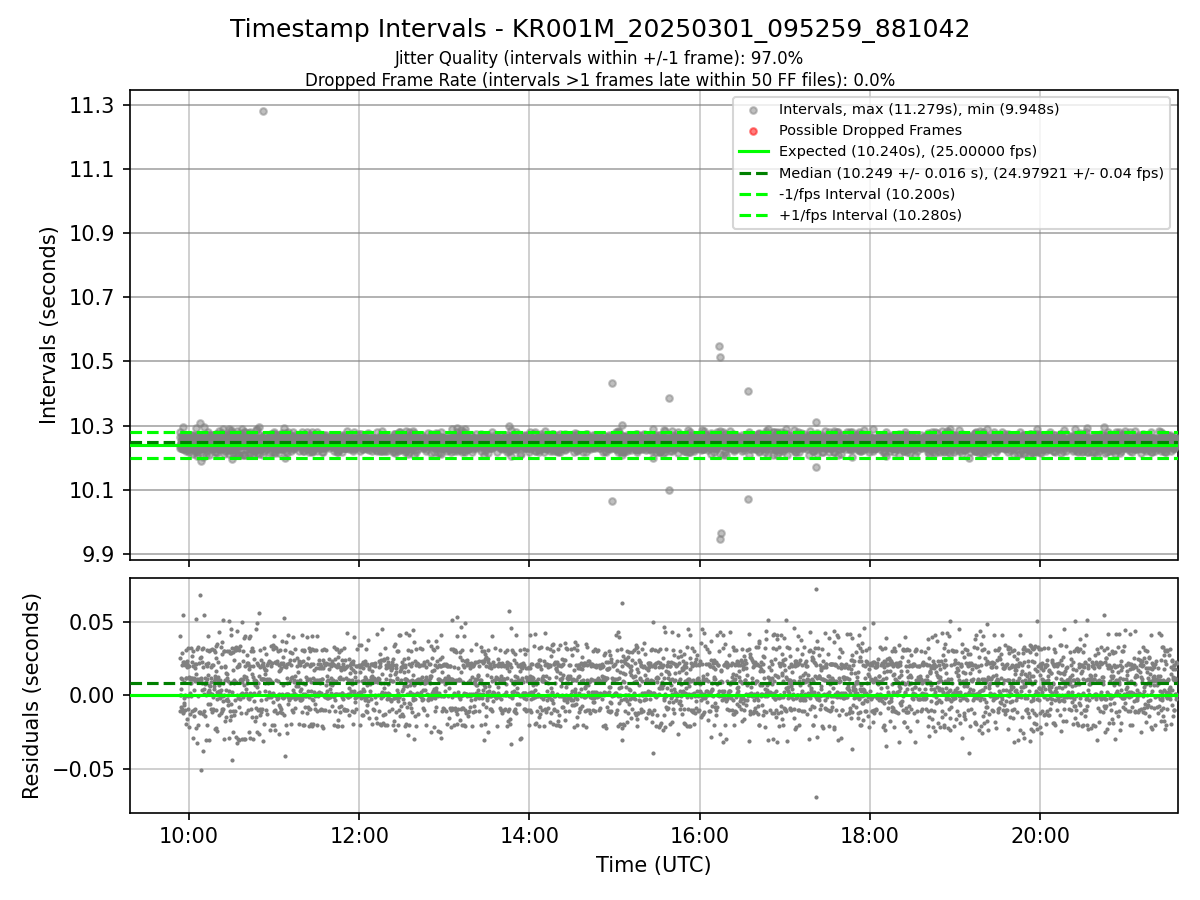Click the plot title 'Timestamp Intervals - KR001M_20250301_095259_881042'
This screenshot has width=1200, height=900.
pyautogui.click(x=600, y=29)
